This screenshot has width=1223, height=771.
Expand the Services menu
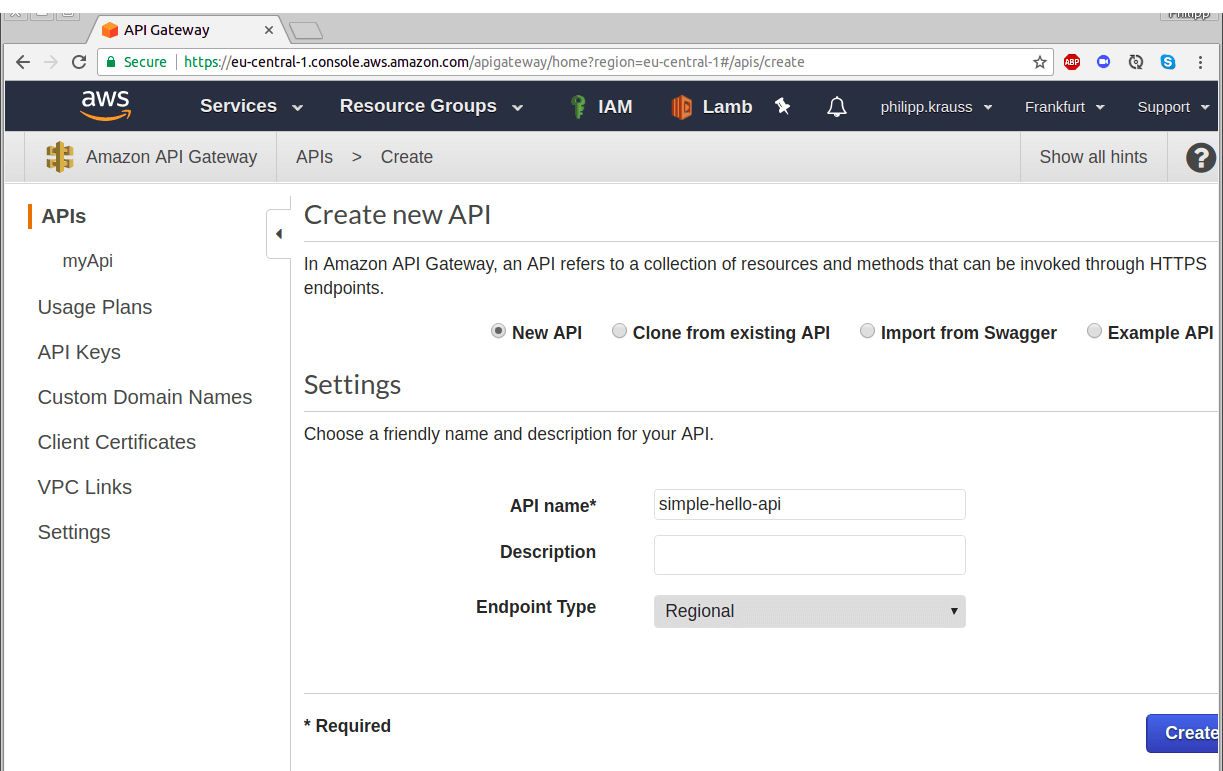(251, 106)
